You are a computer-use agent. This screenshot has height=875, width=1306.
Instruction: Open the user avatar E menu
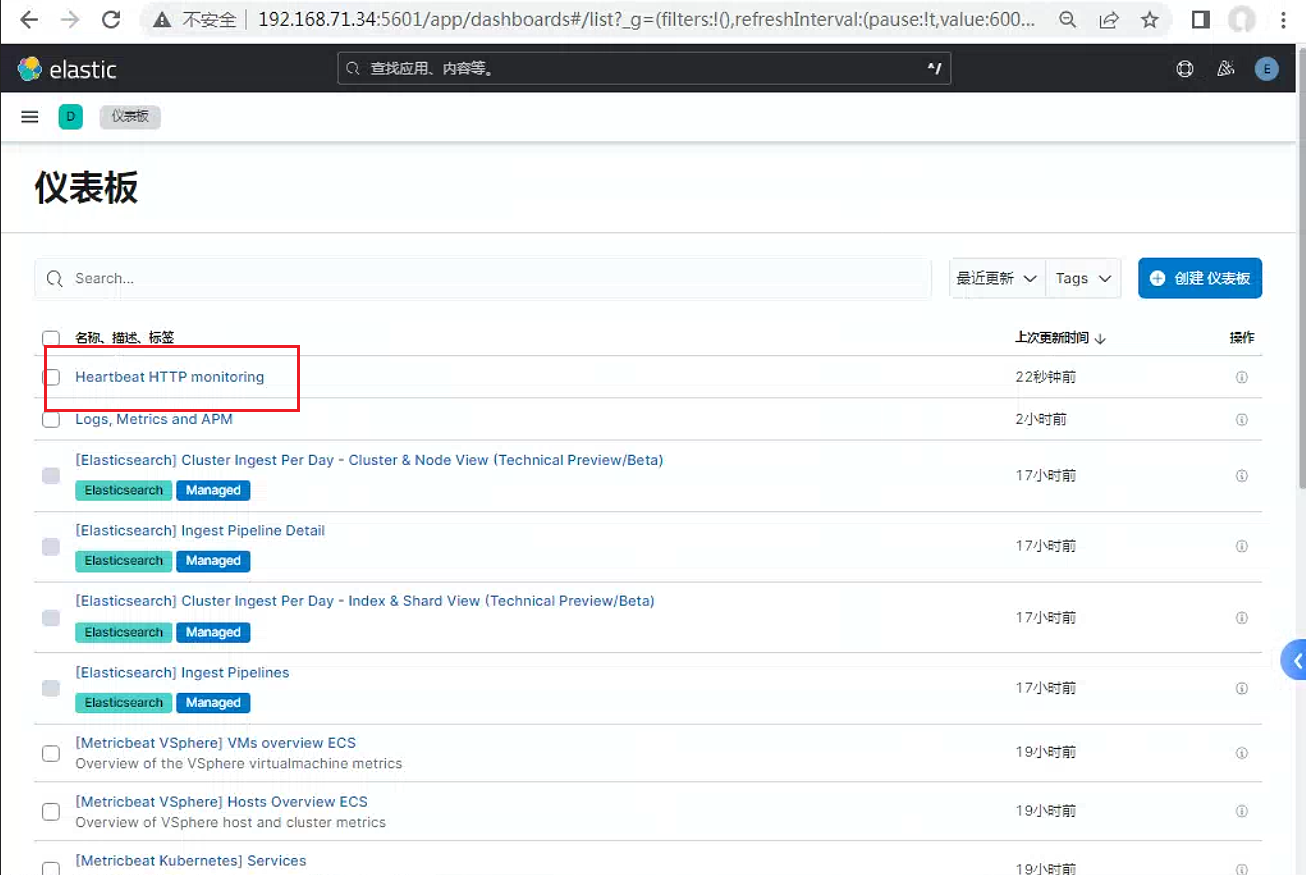click(x=1266, y=69)
